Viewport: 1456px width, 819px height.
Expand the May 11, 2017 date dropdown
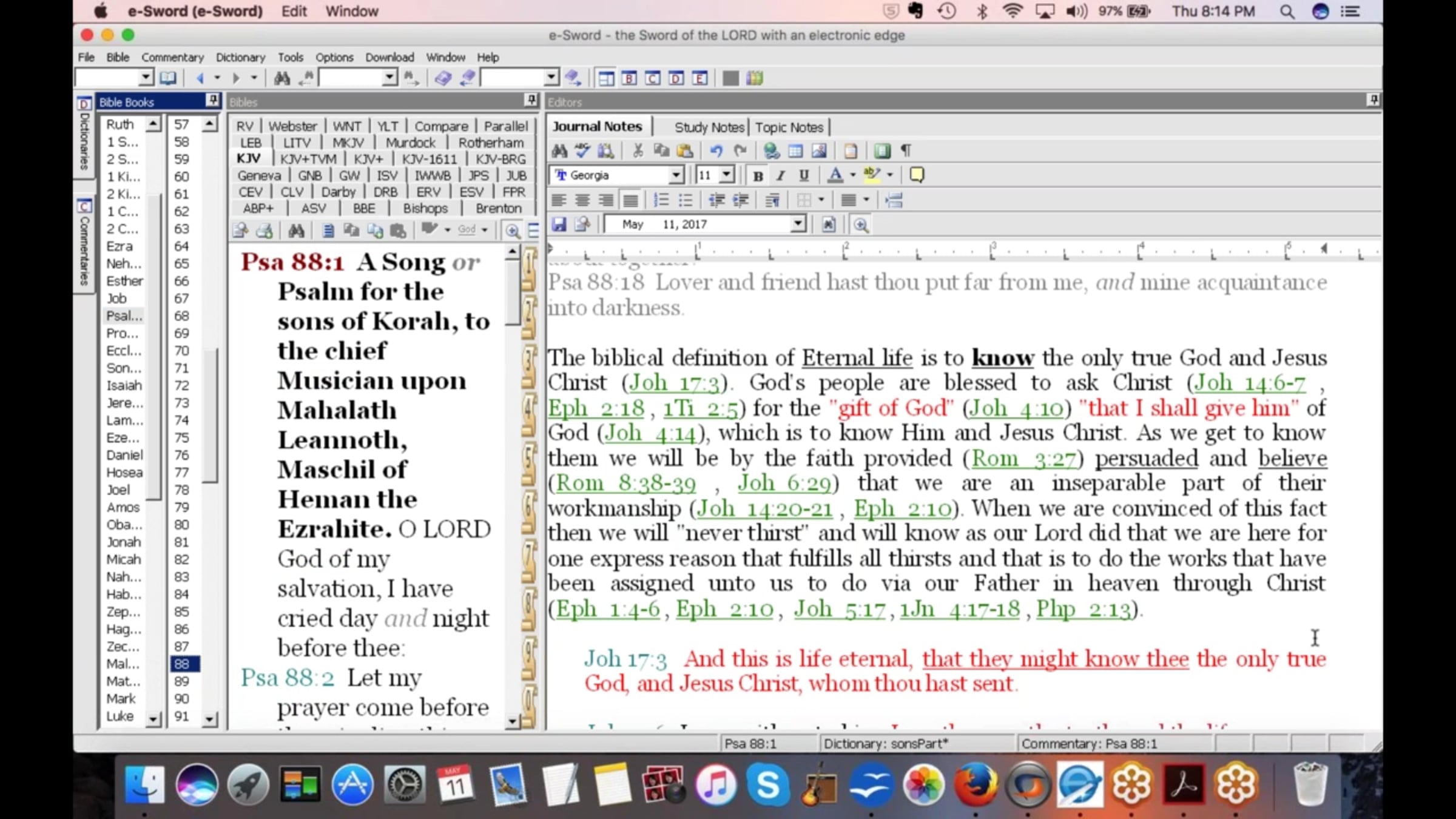[798, 225]
